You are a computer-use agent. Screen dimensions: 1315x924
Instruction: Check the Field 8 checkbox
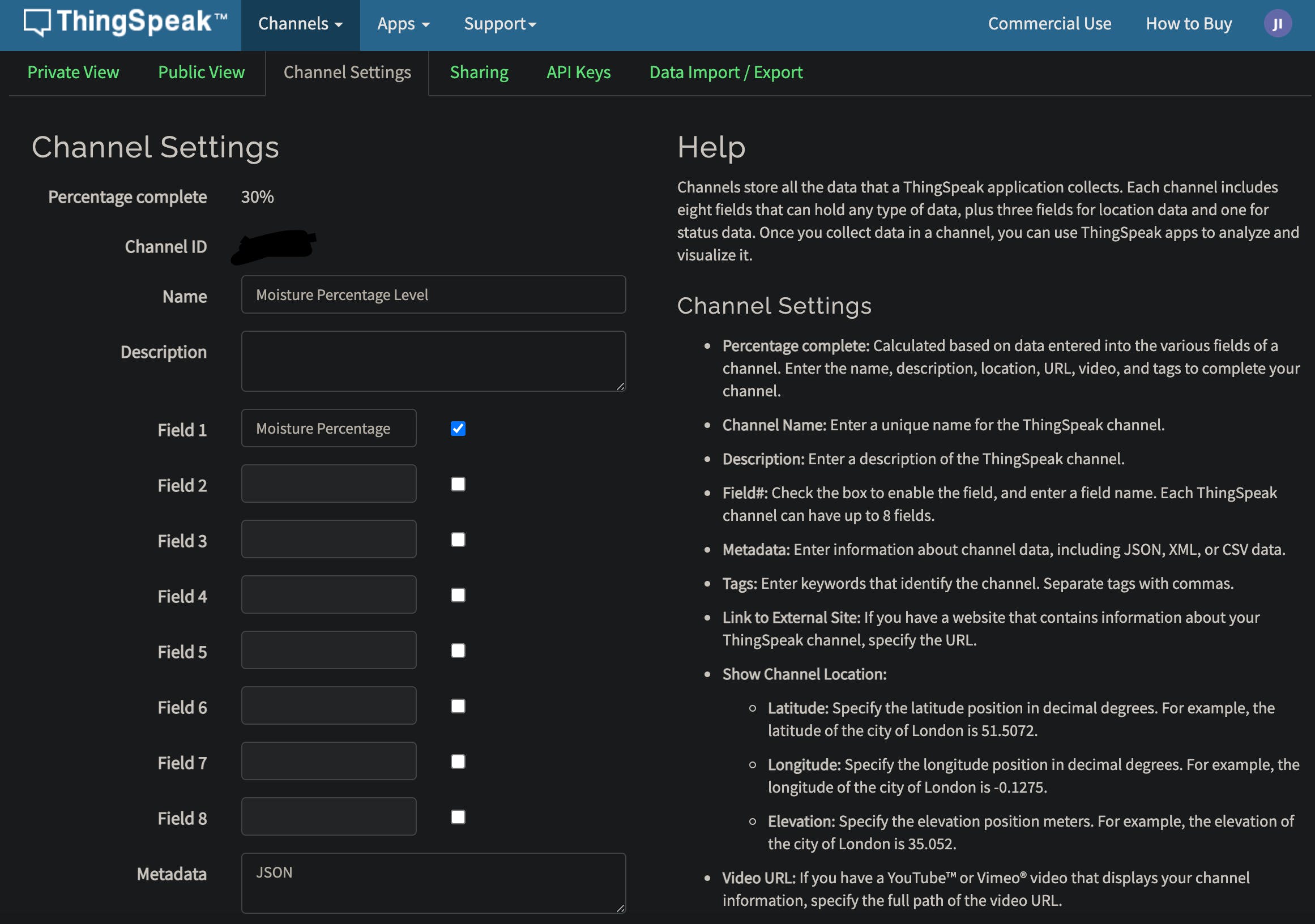tap(458, 818)
